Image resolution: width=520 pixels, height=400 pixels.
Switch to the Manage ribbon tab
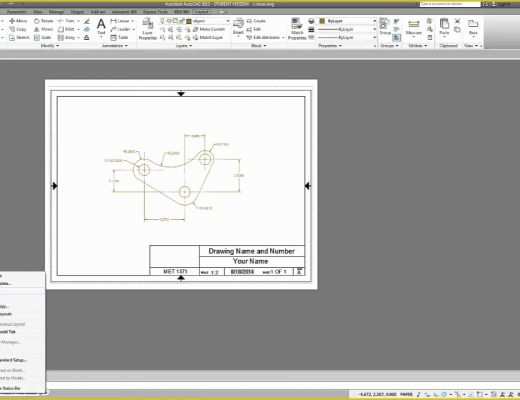pyautogui.click(x=56, y=12)
